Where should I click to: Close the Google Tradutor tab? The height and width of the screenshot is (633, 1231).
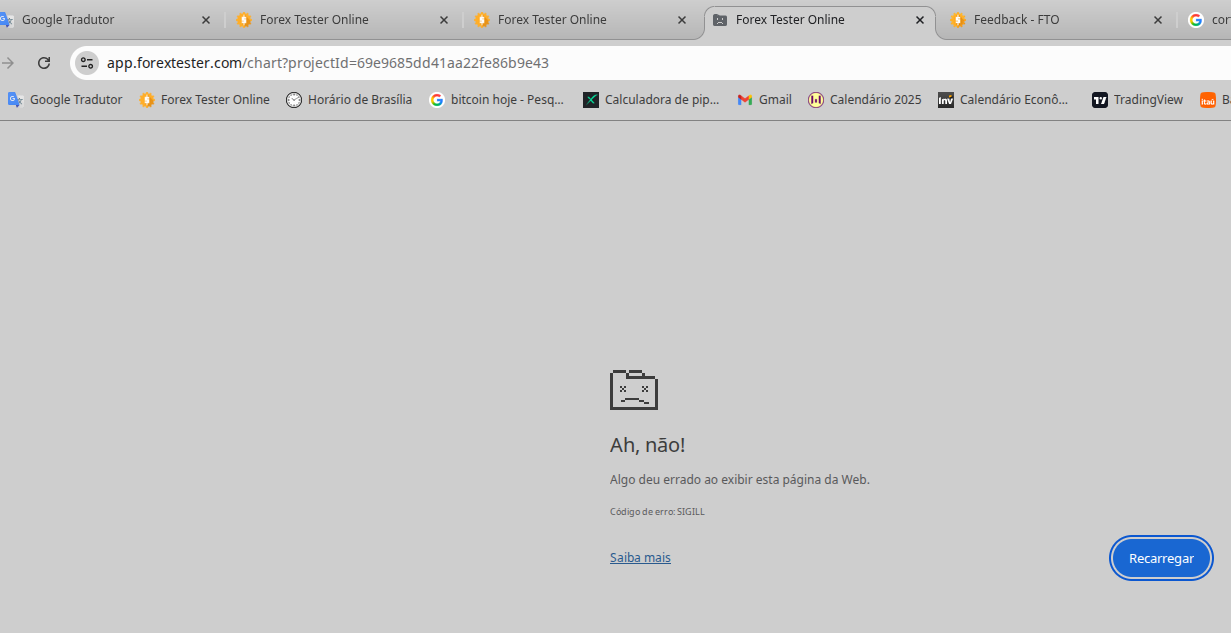pos(206,20)
